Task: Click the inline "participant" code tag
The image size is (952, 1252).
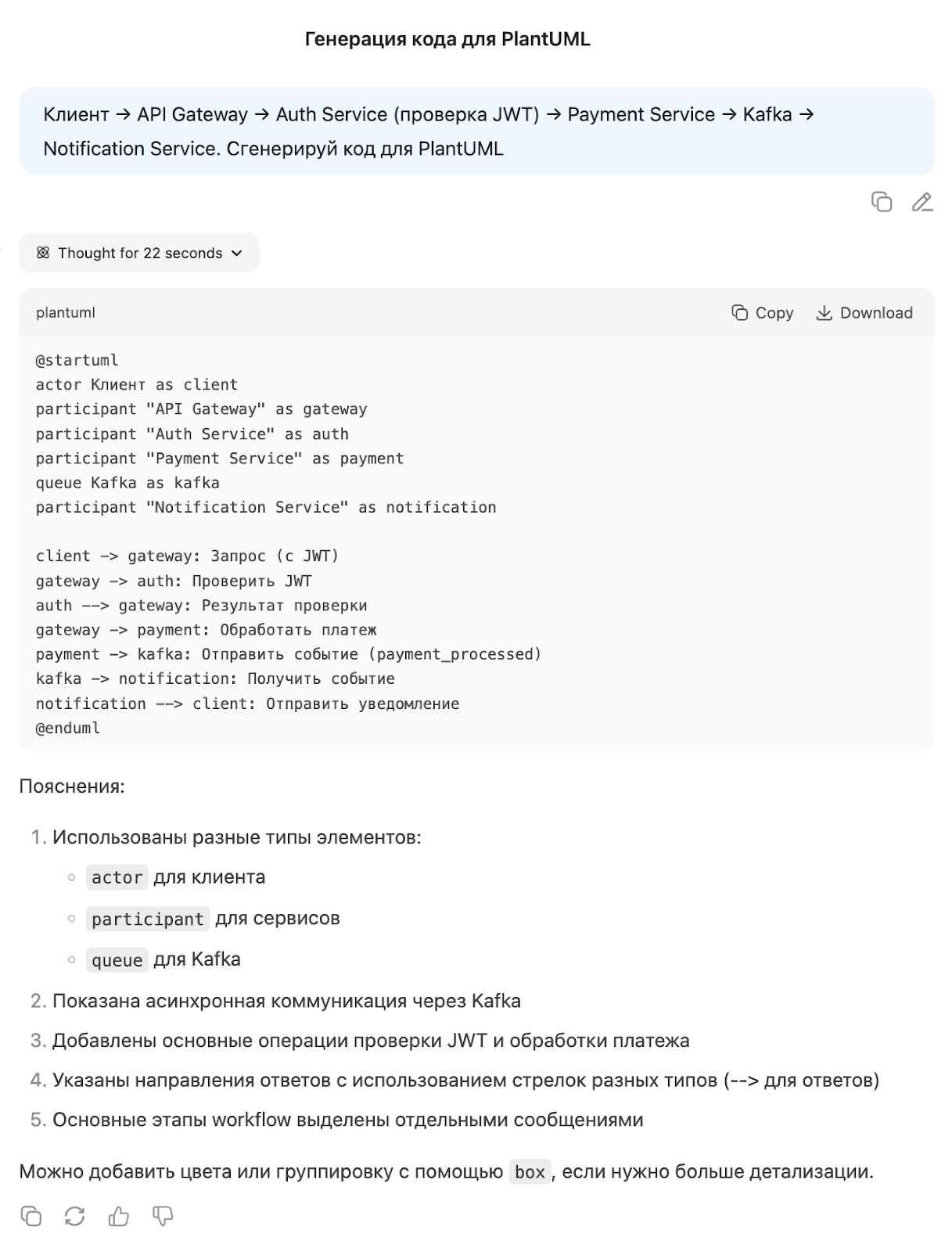Action: point(147,919)
